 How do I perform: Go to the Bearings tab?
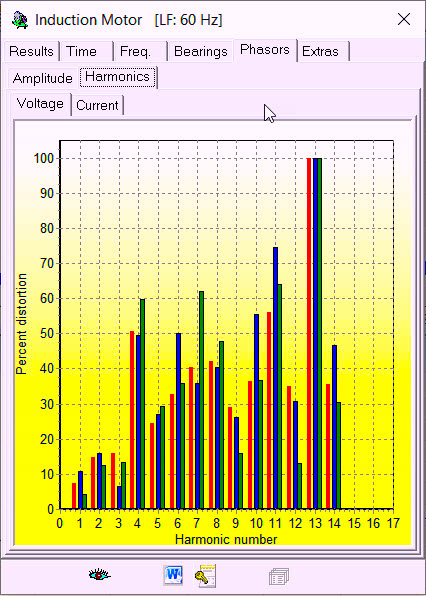tap(201, 51)
